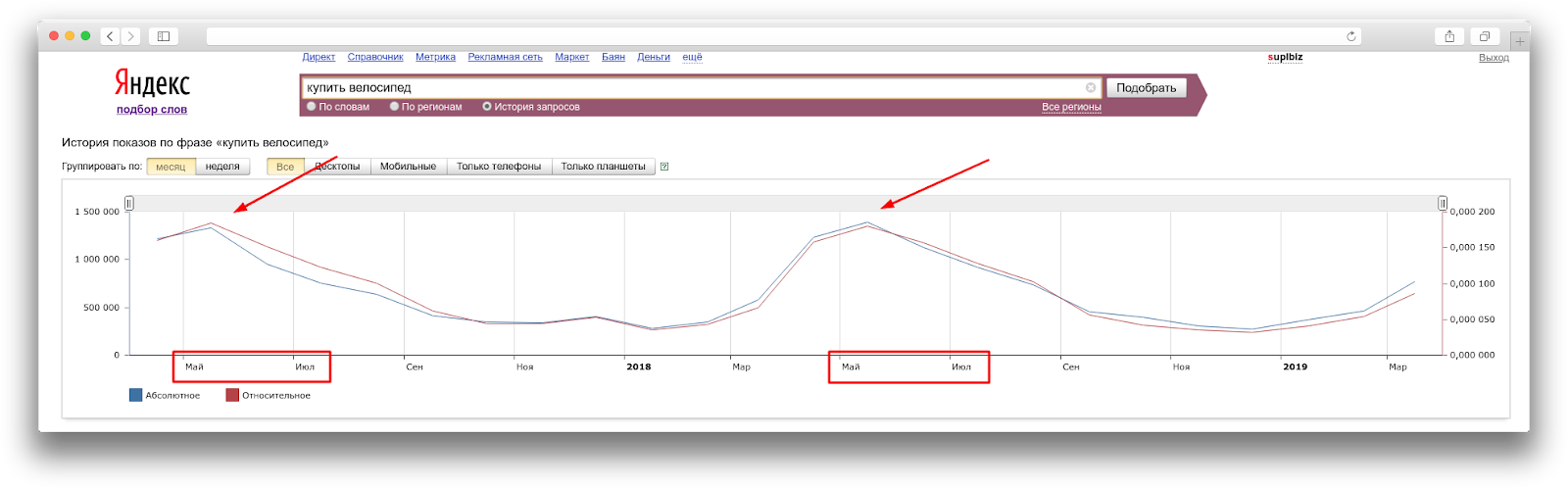This screenshot has width=1568, height=488.
Task: Group by месяц toggle
Action: click(x=171, y=167)
